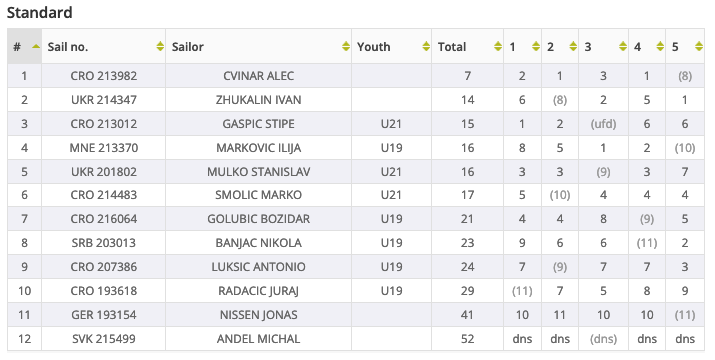Click sailor name CVINAR ALEC
This screenshot has height=360, width=715.
(x=259, y=76)
